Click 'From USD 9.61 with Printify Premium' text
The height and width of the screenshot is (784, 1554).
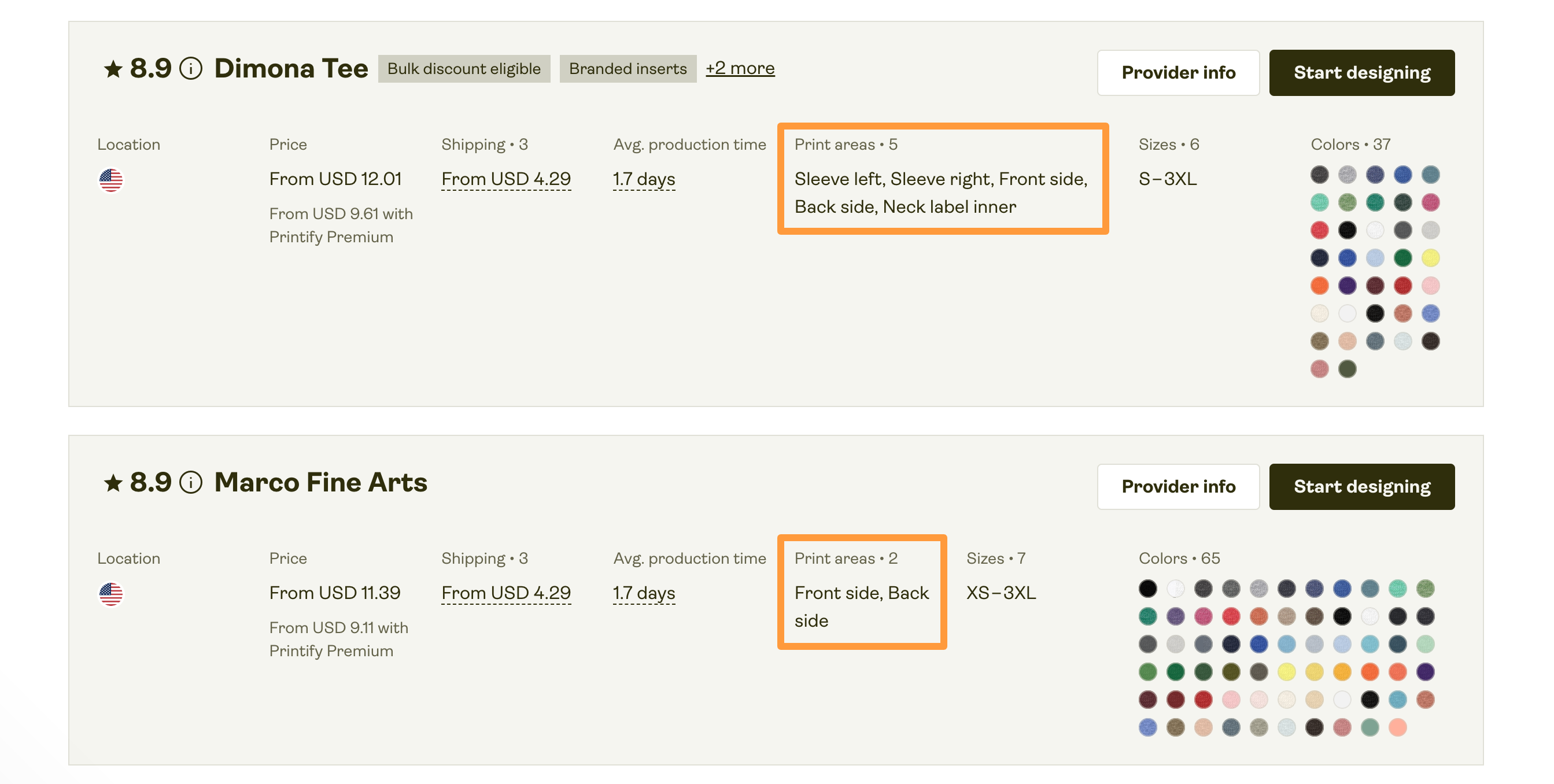click(x=341, y=225)
